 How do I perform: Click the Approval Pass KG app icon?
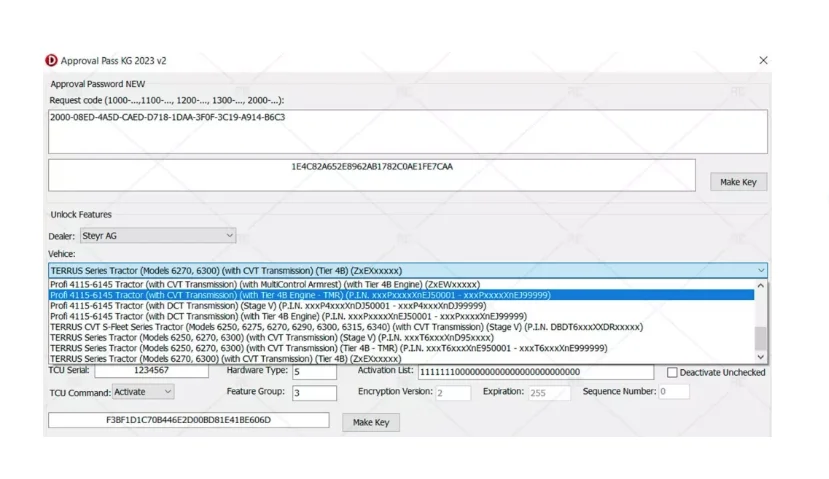coord(51,60)
